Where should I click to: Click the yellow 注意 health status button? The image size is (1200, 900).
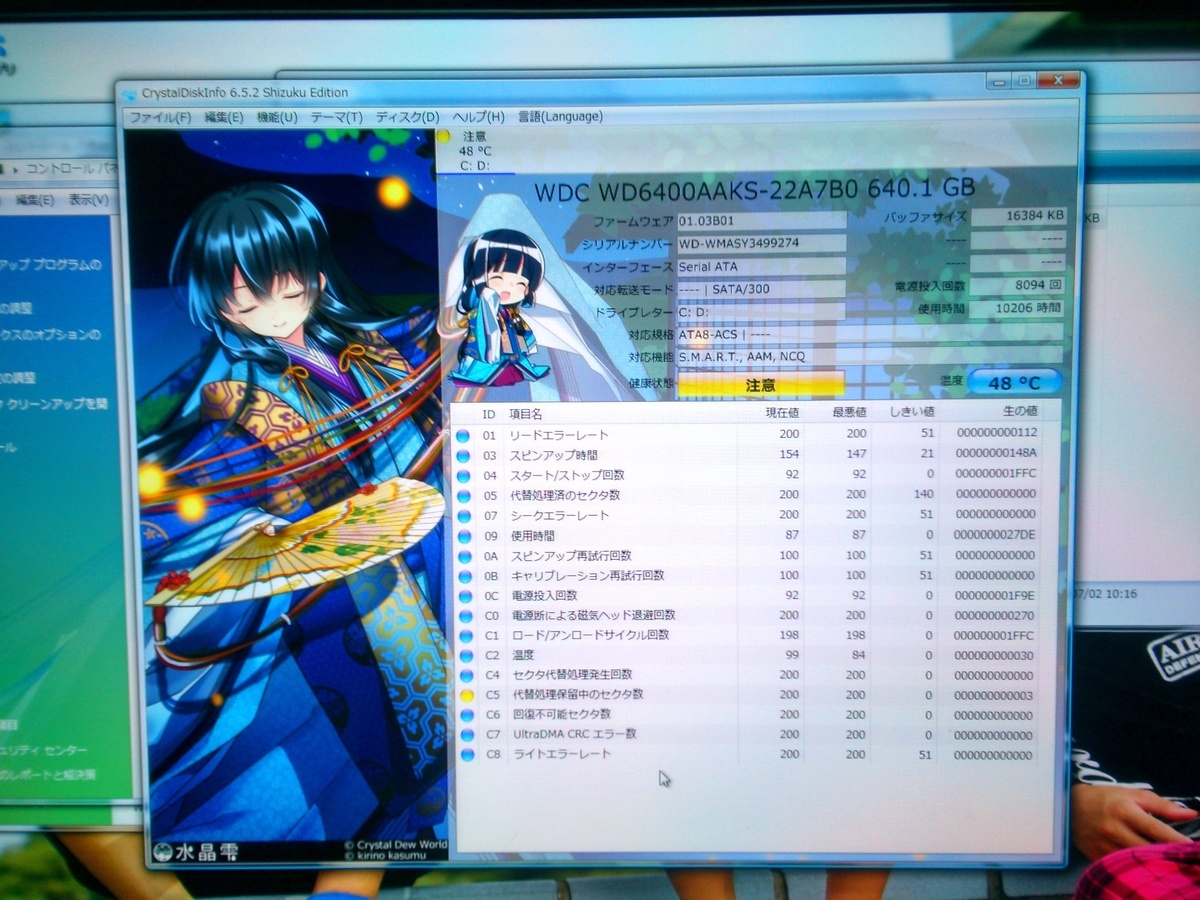click(x=761, y=384)
